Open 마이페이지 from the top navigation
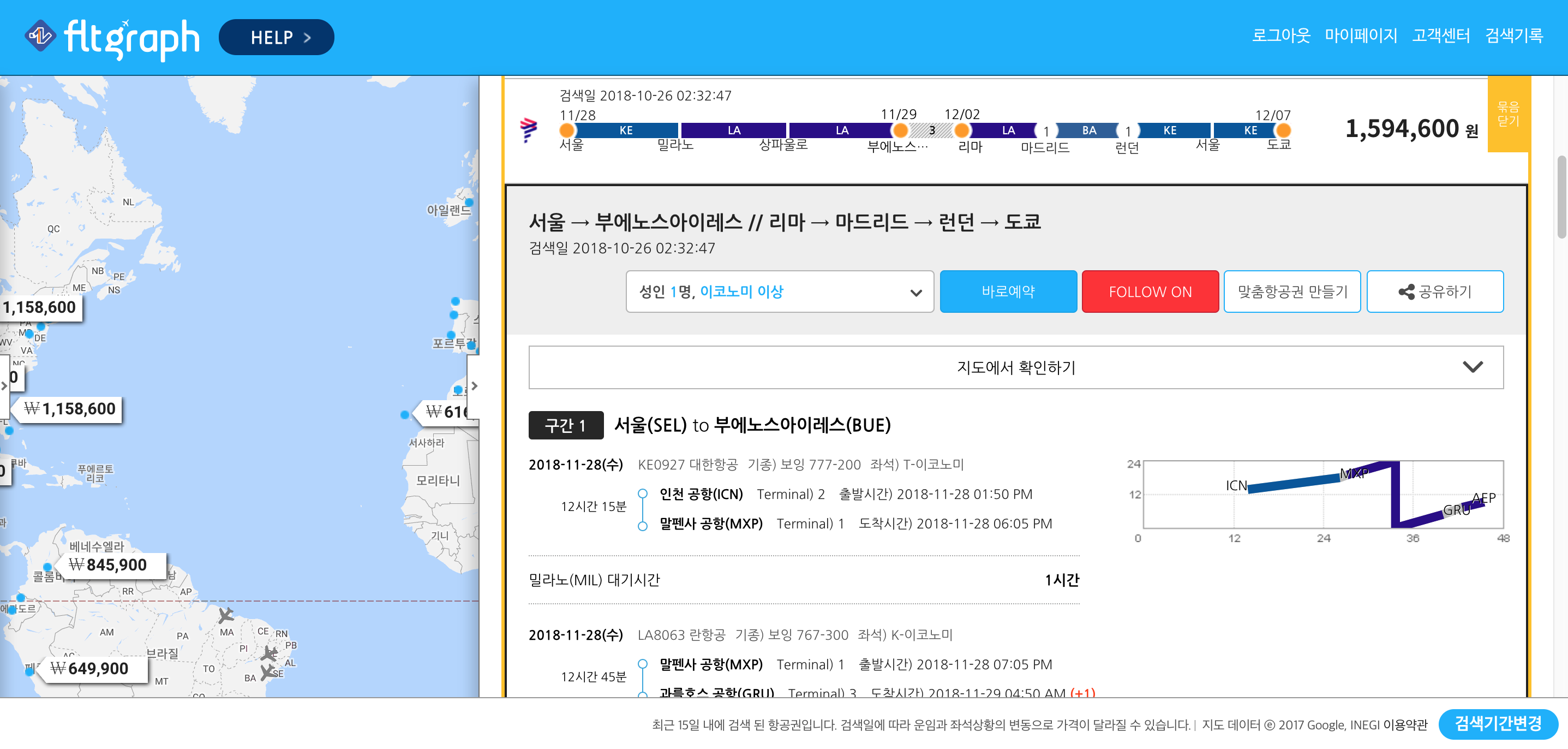 click(1361, 35)
